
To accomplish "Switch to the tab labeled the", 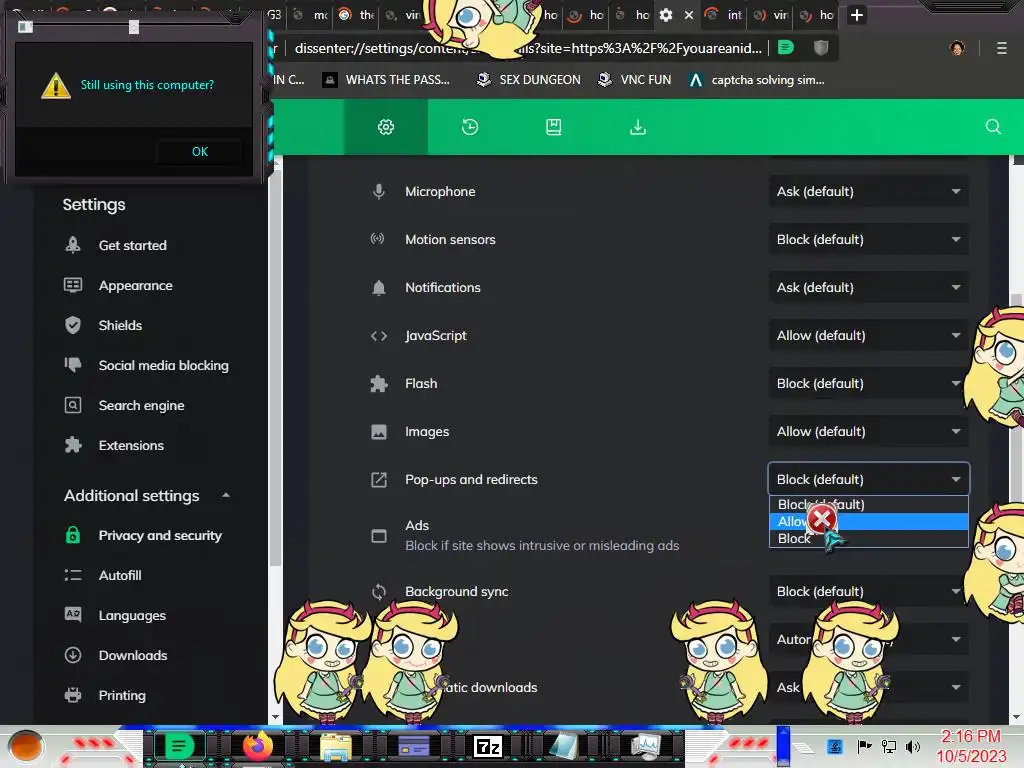I will (357, 15).
